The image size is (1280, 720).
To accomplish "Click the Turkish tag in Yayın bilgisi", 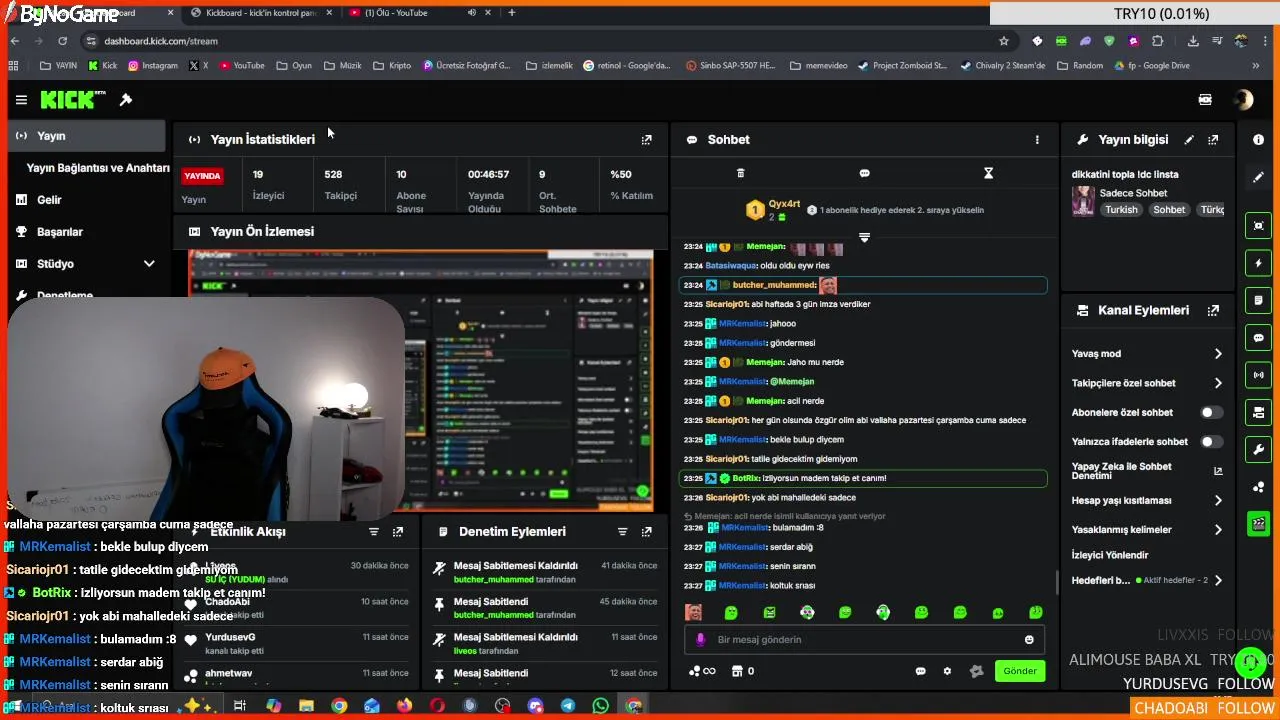I will point(1121,210).
